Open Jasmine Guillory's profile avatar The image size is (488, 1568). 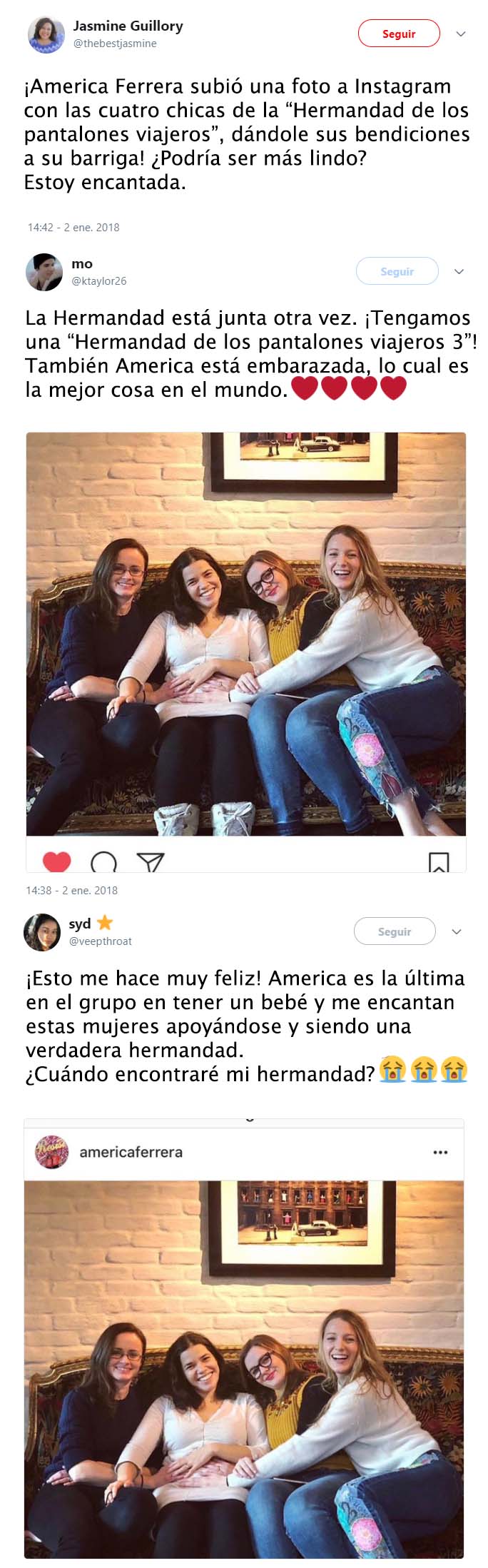(46, 34)
